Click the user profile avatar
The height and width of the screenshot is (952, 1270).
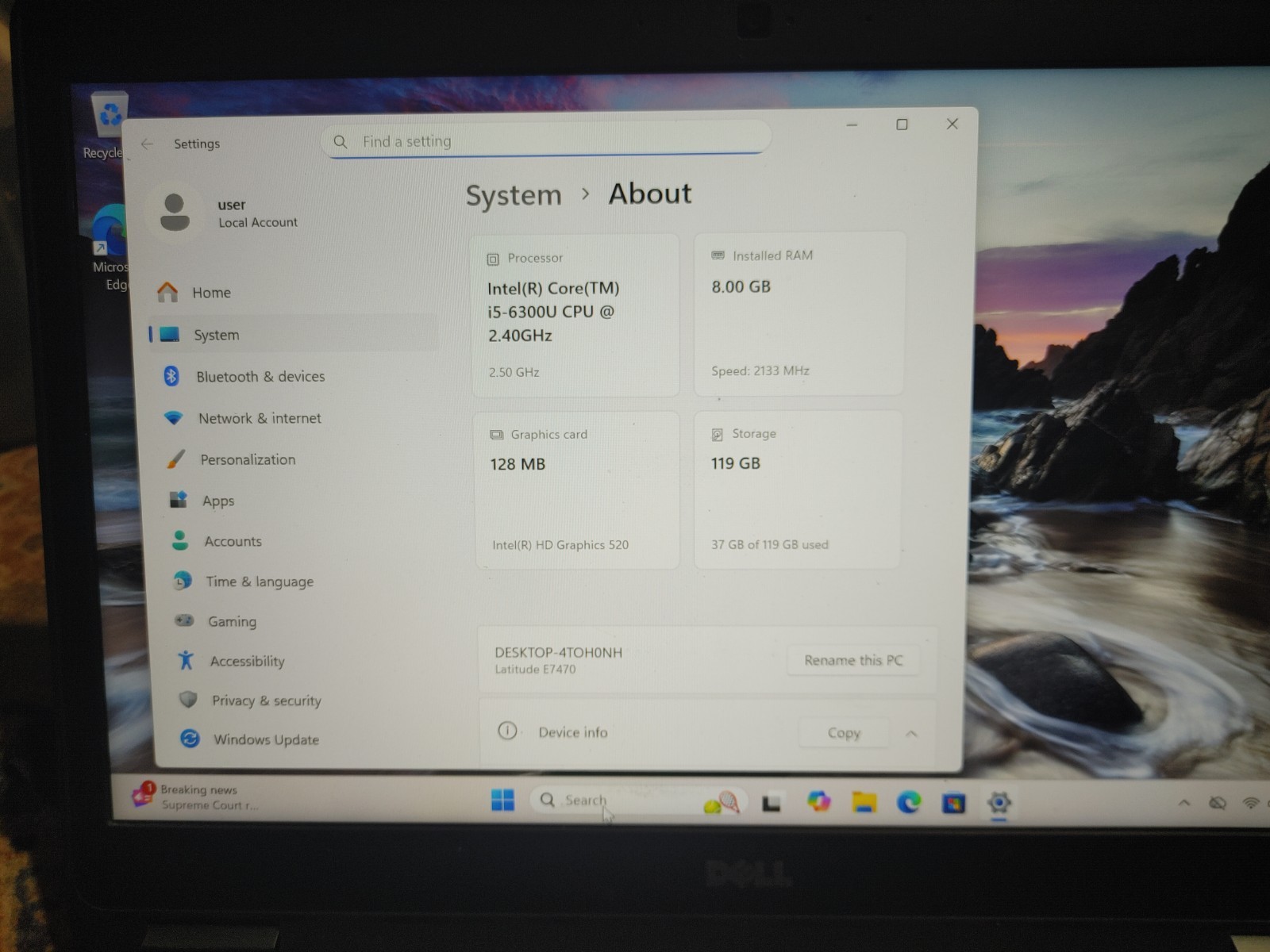pos(175,212)
